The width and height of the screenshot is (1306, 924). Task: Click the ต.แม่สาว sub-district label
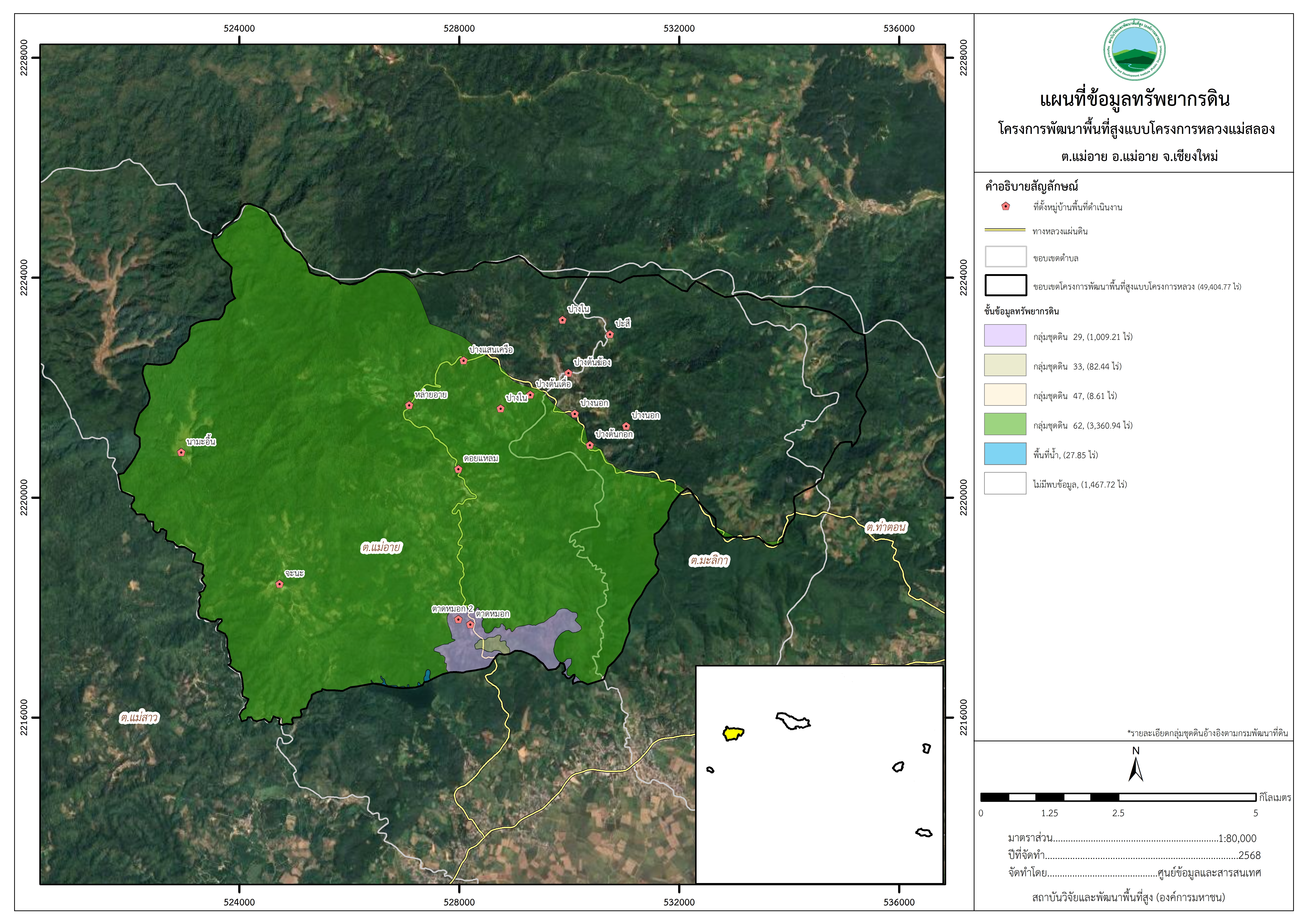[140, 718]
